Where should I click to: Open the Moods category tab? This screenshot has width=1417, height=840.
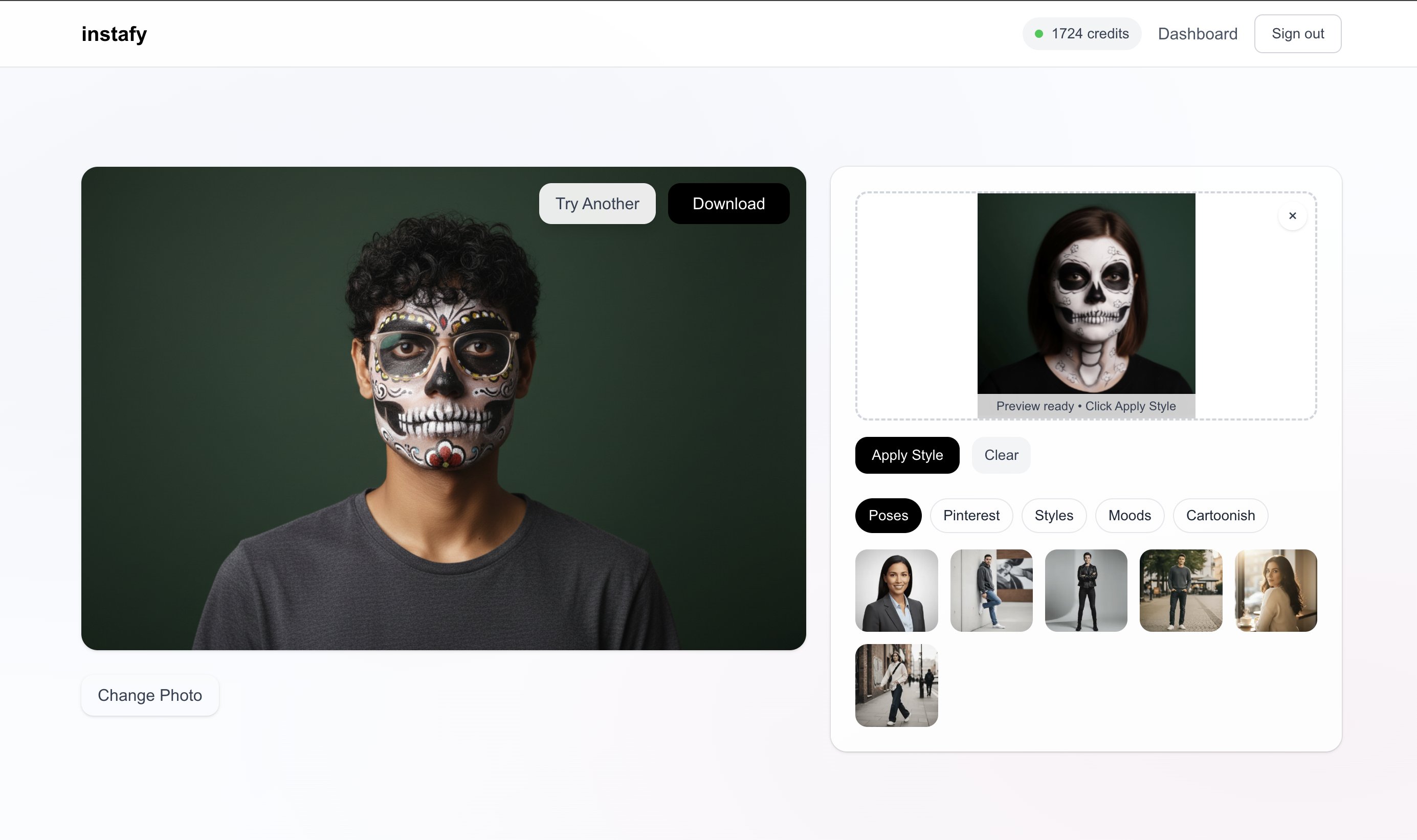click(x=1130, y=516)
